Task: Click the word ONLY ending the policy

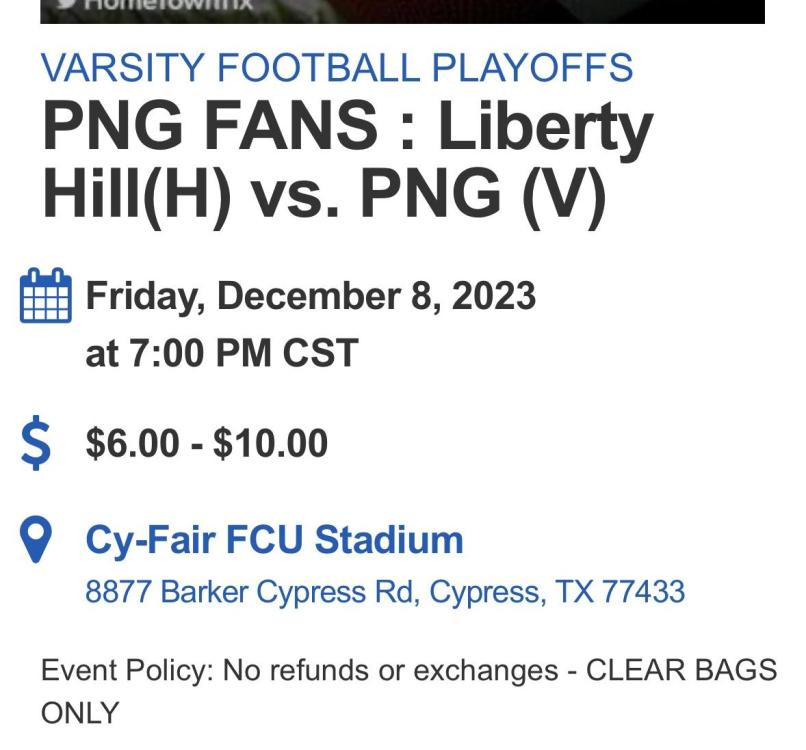Action: pos(80,713)
